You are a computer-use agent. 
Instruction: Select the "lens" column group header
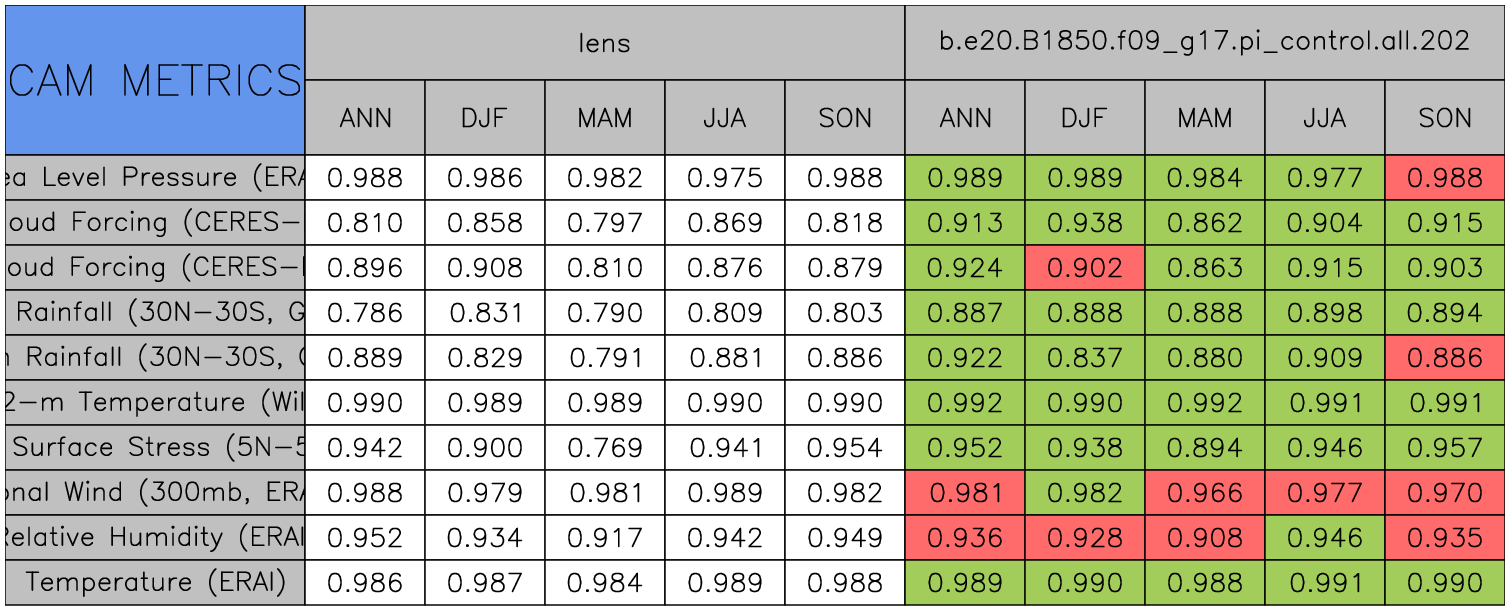(604, 42)
